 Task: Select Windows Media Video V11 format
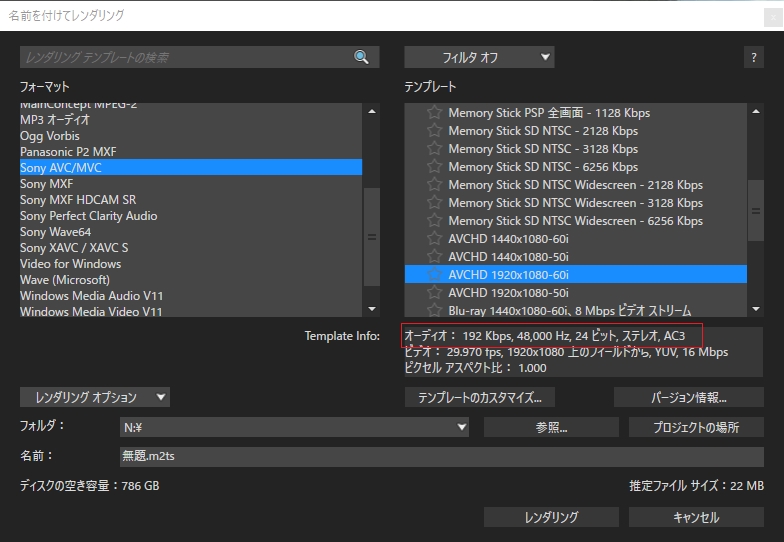tap(190, 310)
